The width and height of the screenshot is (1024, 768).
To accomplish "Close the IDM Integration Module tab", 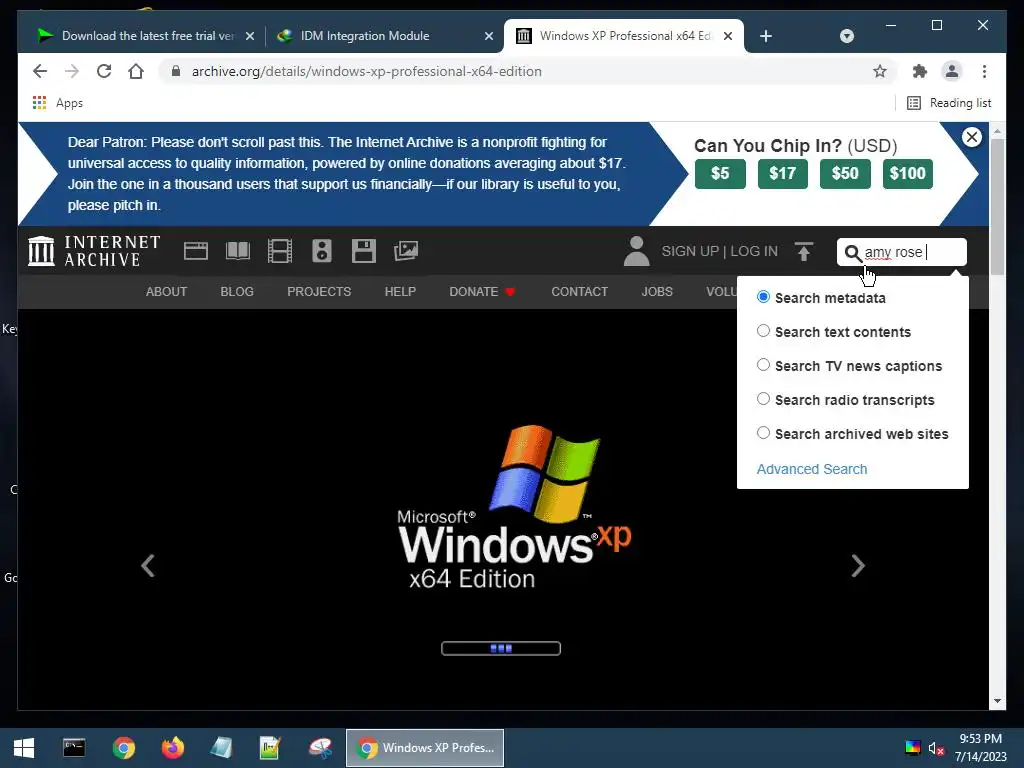I will tap(488, 36).
